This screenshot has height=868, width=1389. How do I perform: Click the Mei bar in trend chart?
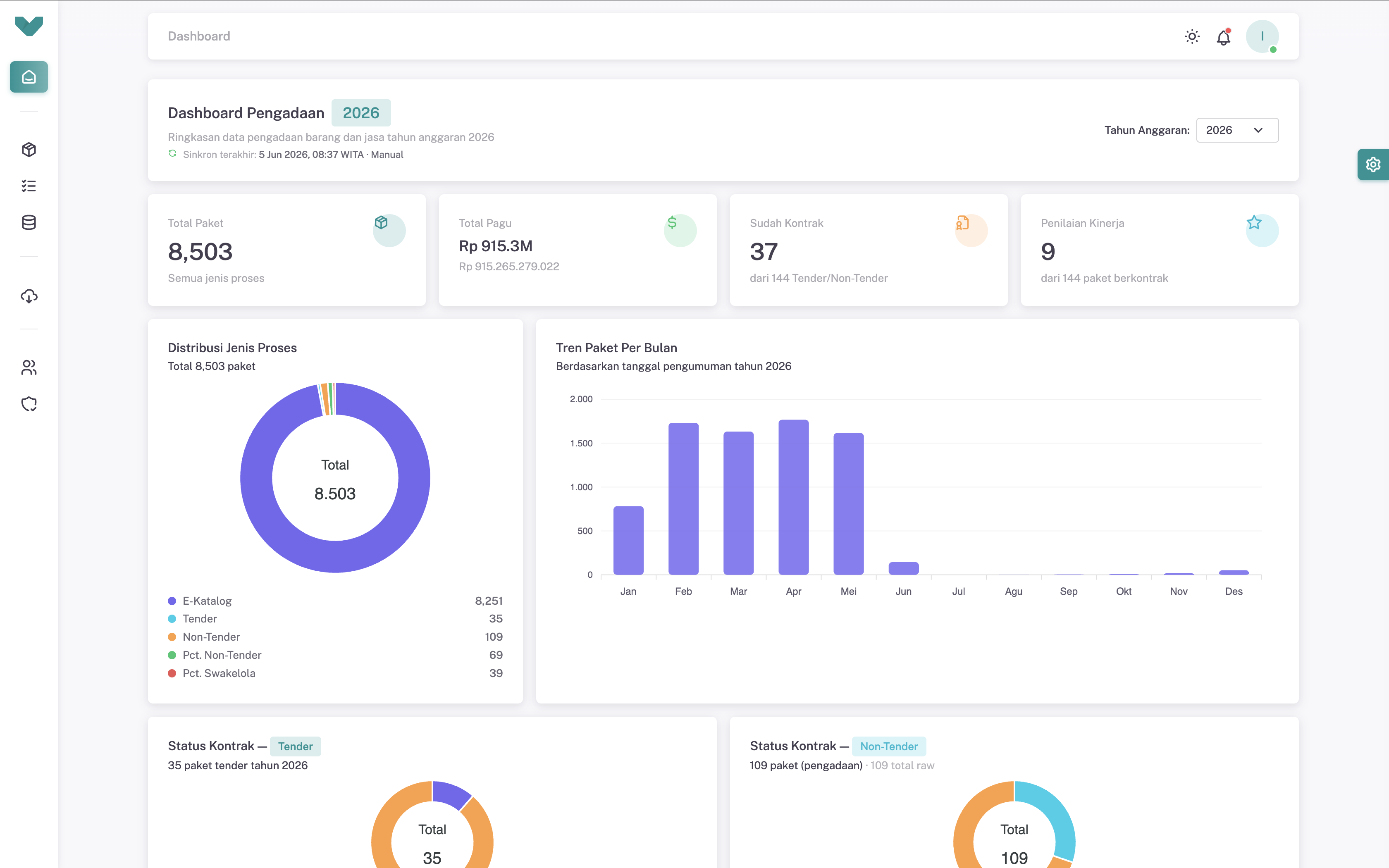pyautogui.click(x=849, y=504)
